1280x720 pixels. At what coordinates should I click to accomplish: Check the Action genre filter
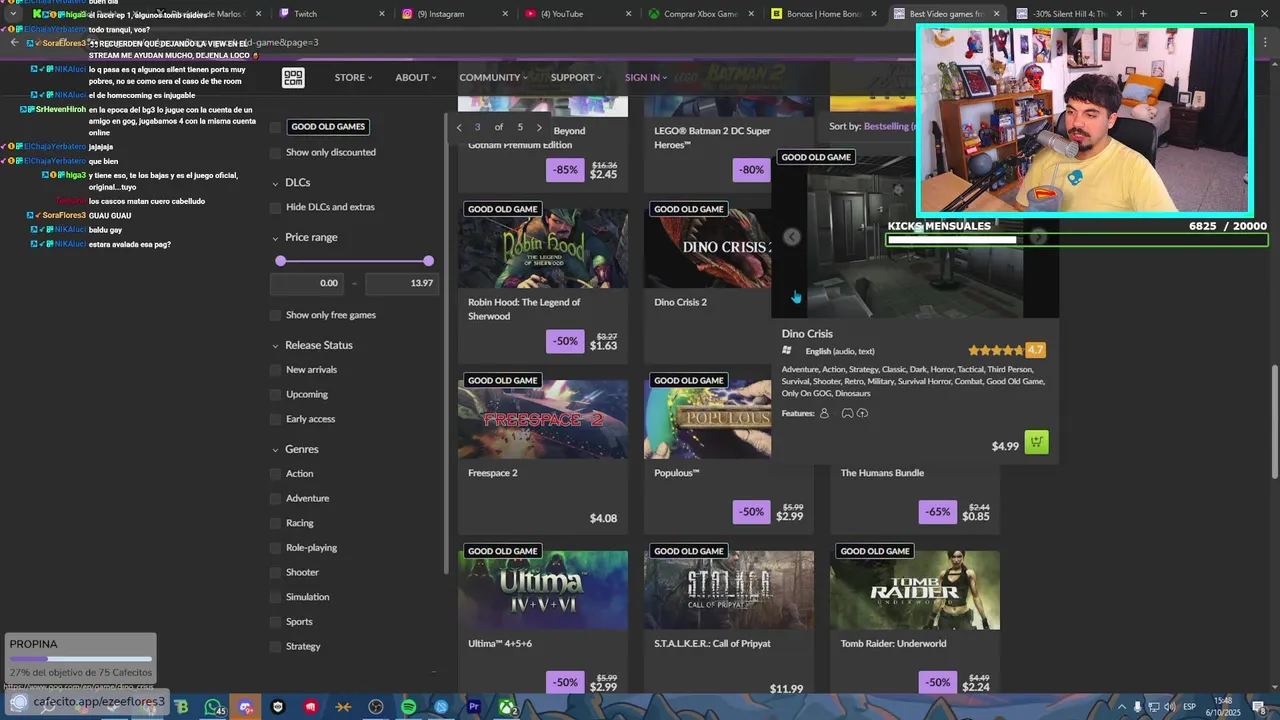(276, 474)
